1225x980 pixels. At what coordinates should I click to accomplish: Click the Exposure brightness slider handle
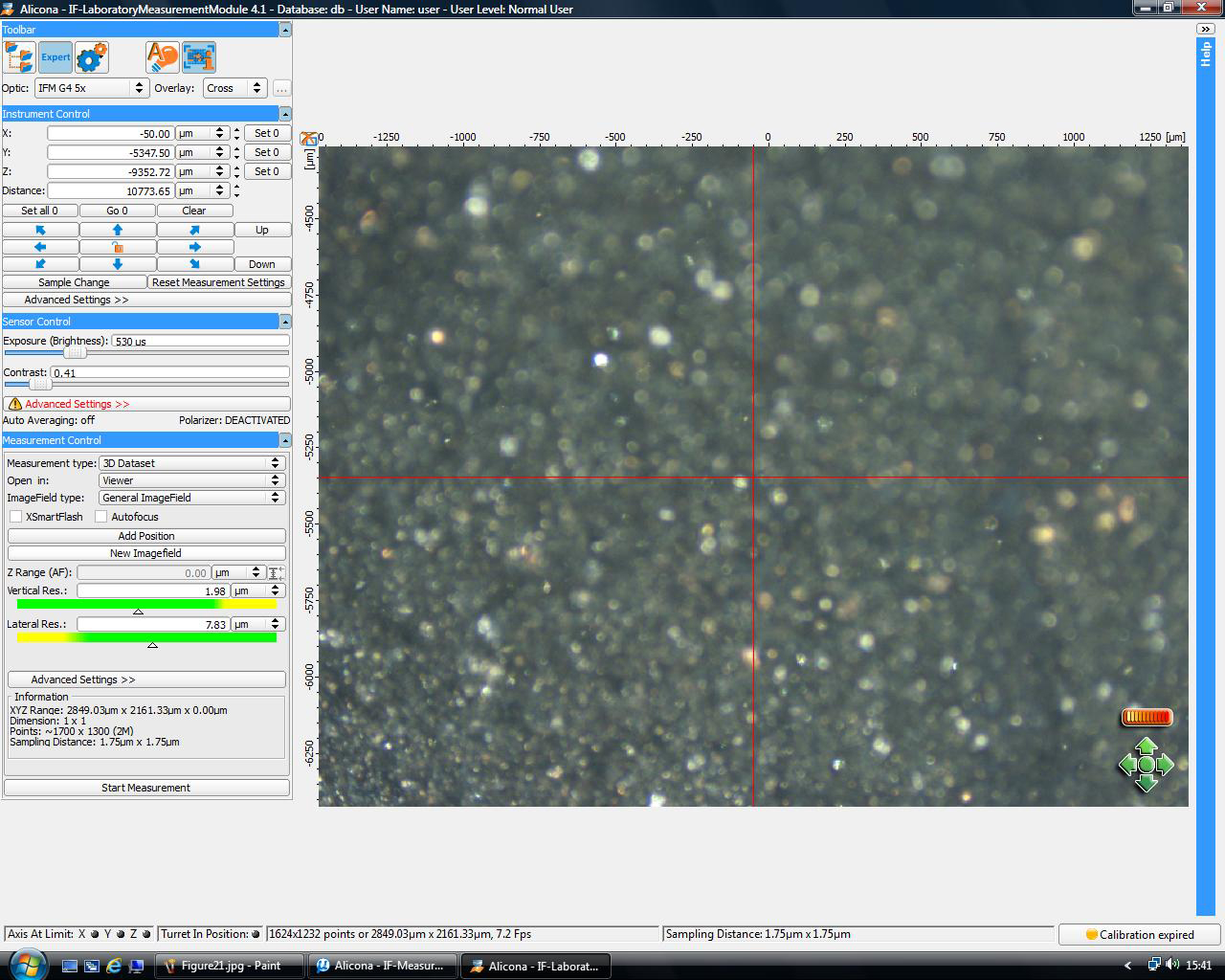[75, 353]
